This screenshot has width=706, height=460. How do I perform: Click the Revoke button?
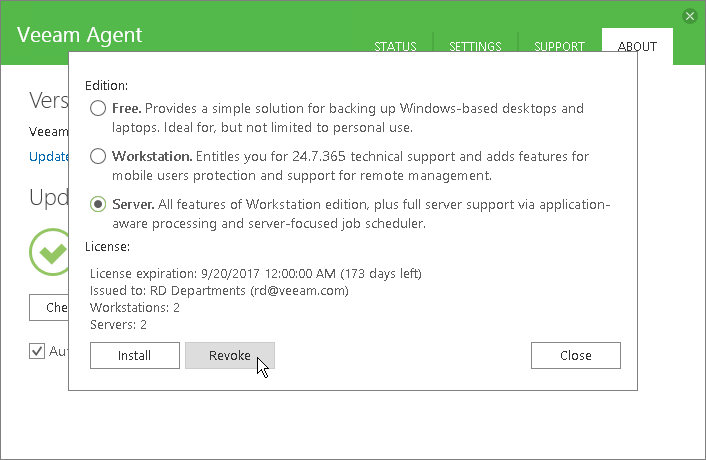230,355
